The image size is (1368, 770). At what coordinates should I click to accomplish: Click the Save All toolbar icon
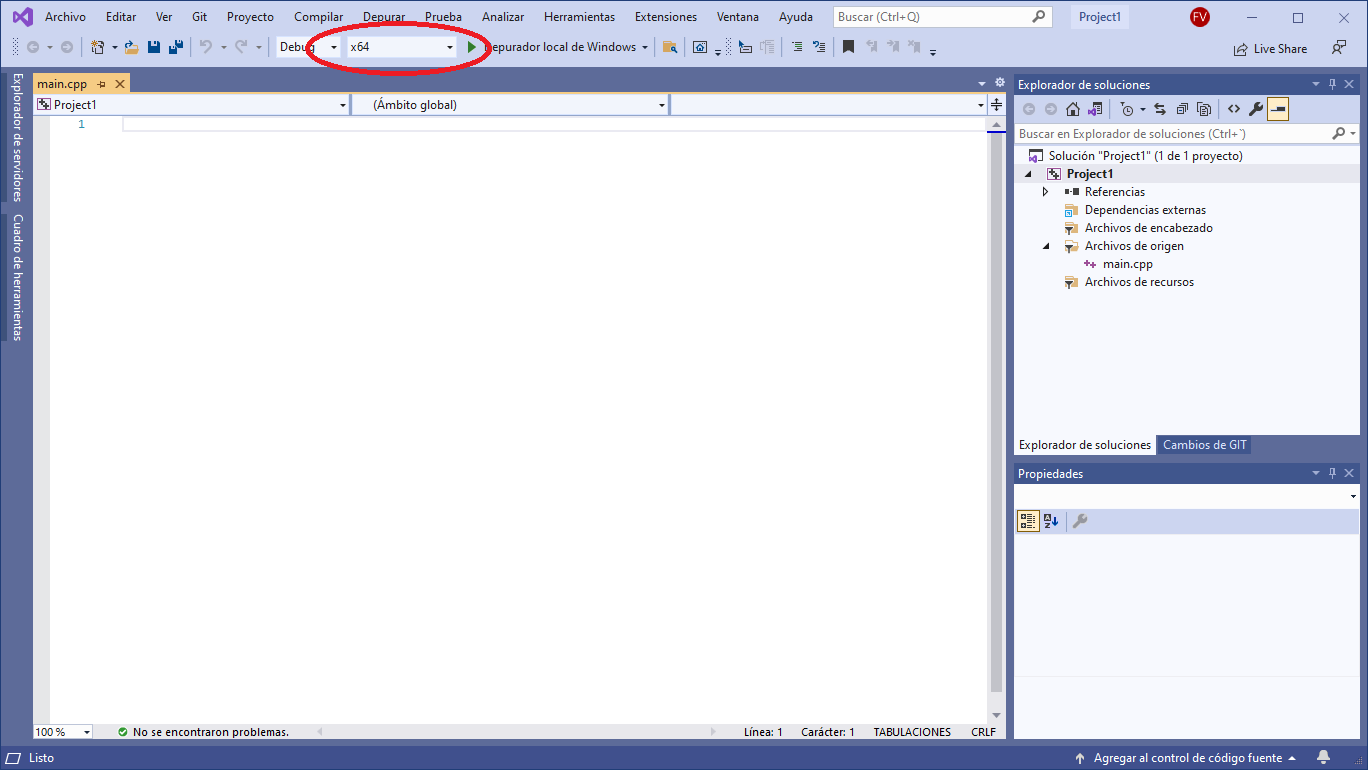[x=176, y=47]
